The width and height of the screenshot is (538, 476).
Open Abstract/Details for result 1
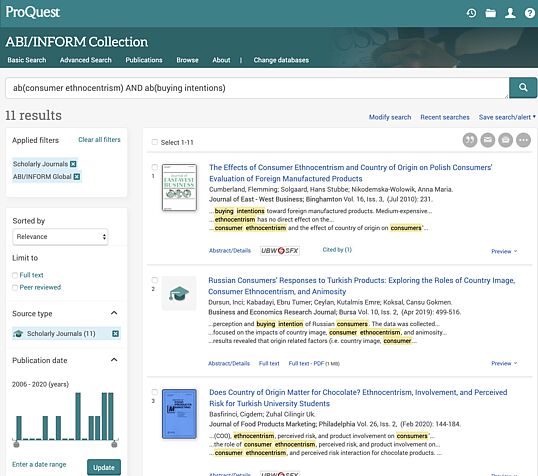point(230,251)
